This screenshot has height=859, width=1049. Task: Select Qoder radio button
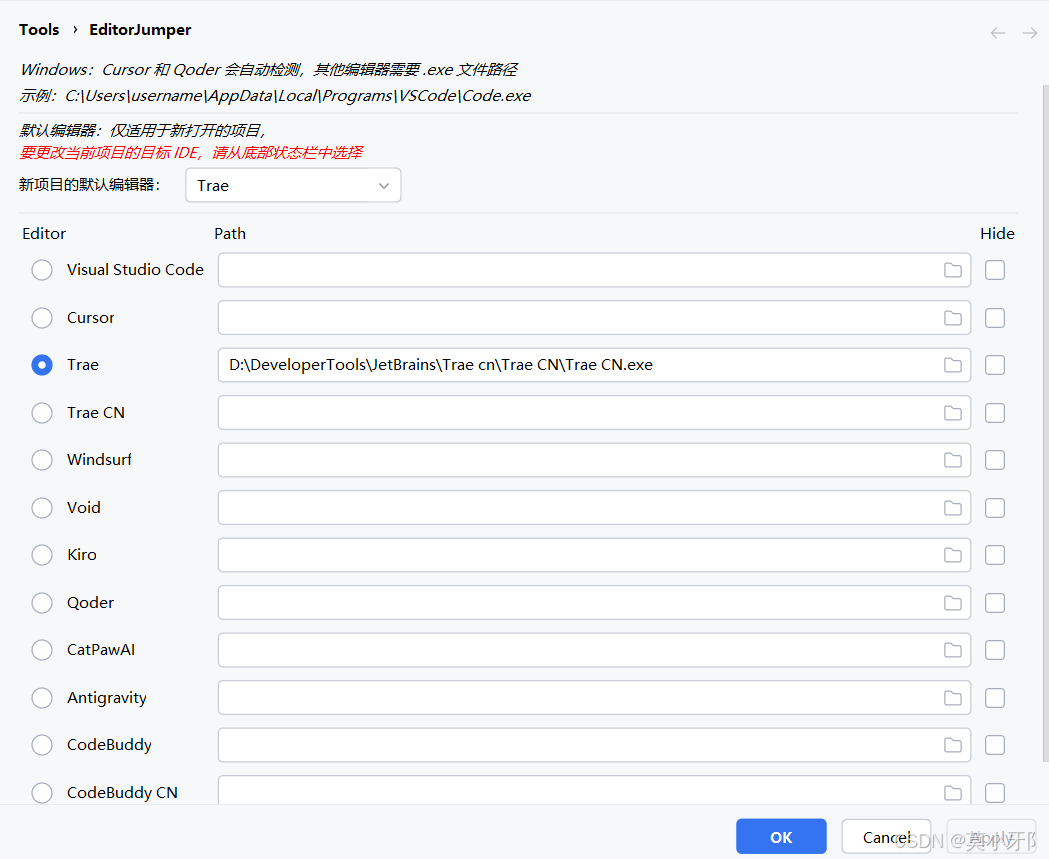(x=42, y=603)
